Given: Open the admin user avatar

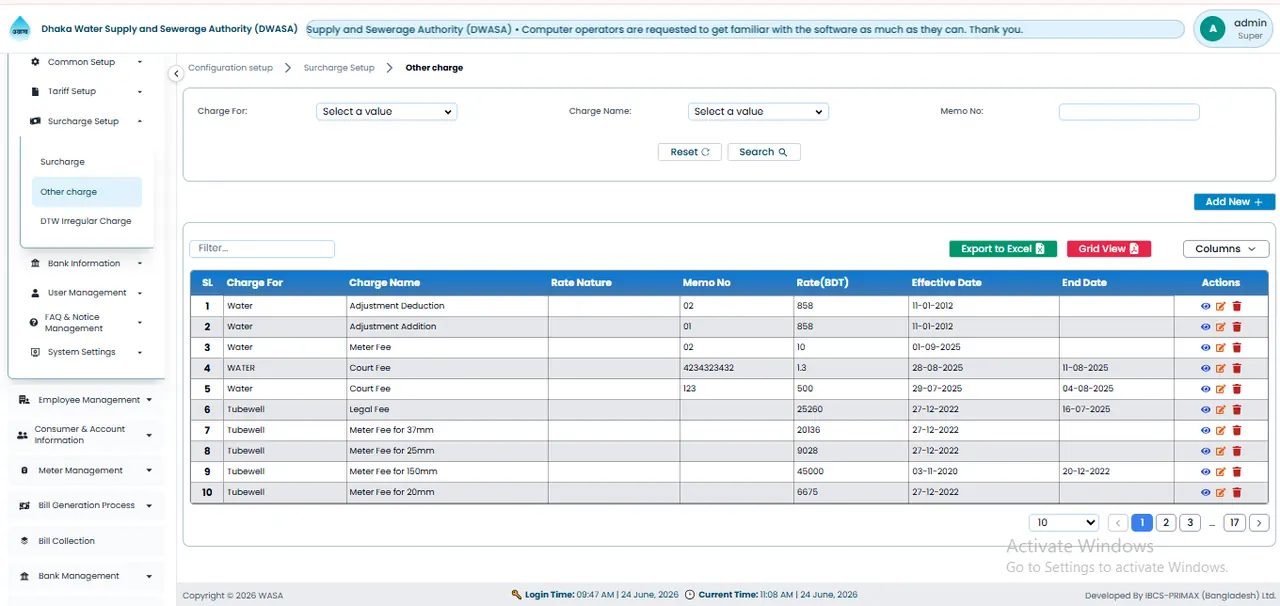Looking at the screenshot, I should pos(1213,29).
